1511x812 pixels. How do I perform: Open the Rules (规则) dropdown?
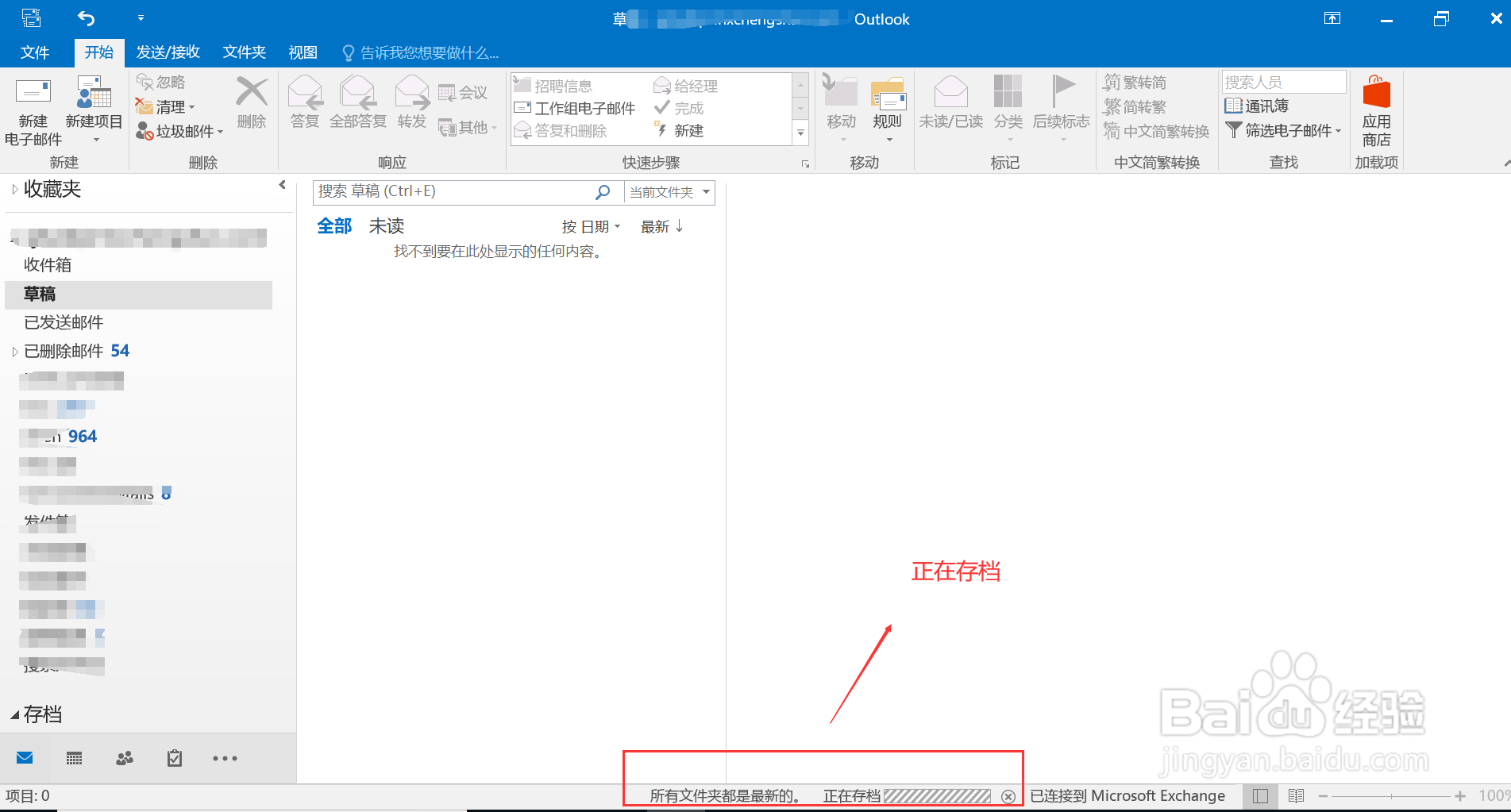pyautogui.click(x=888, y=110)
